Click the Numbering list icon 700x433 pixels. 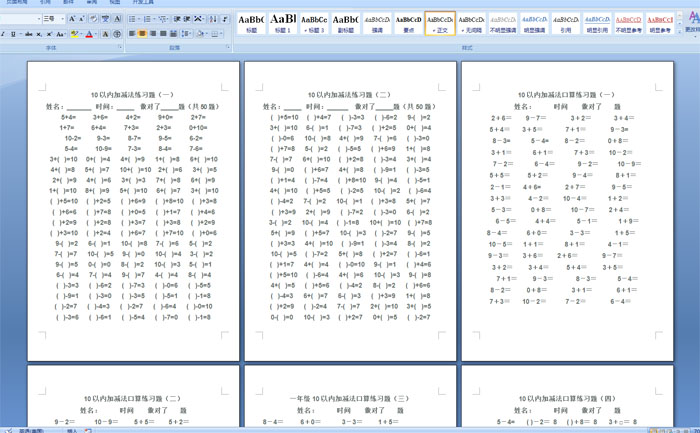pos(147,19)
